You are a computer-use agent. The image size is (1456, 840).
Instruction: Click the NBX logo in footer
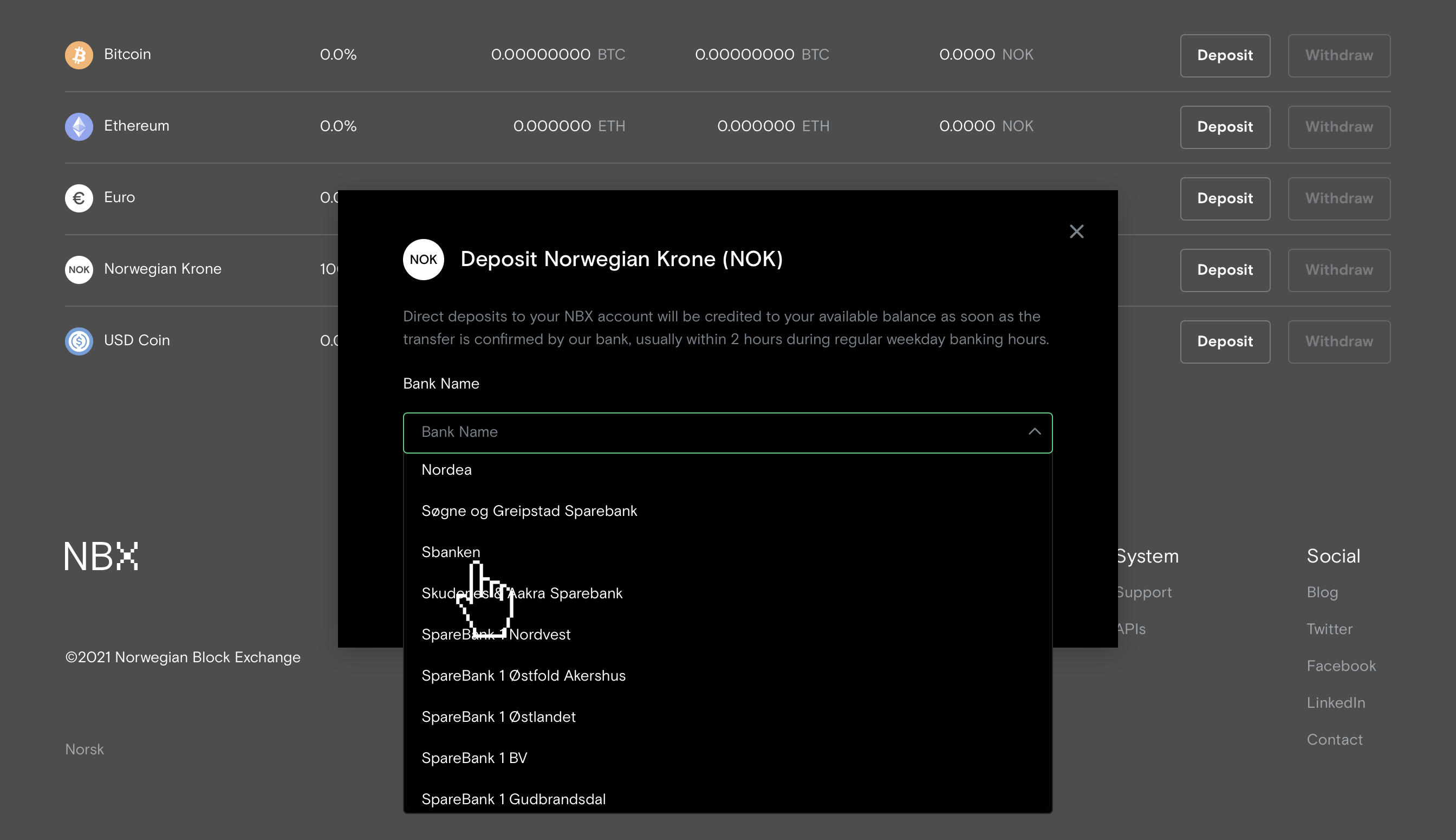(101, 556)
